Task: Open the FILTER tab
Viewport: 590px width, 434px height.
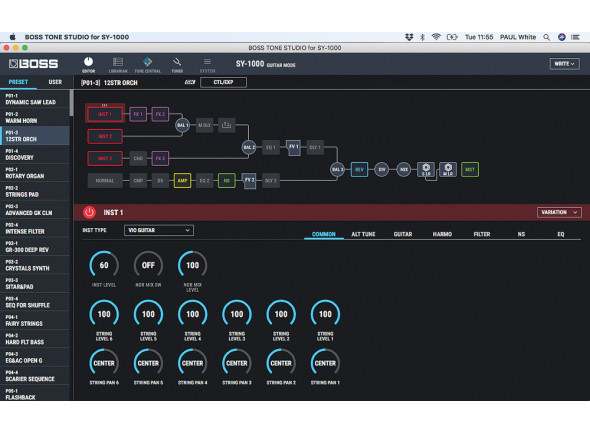Action: [x=482, y=234]
